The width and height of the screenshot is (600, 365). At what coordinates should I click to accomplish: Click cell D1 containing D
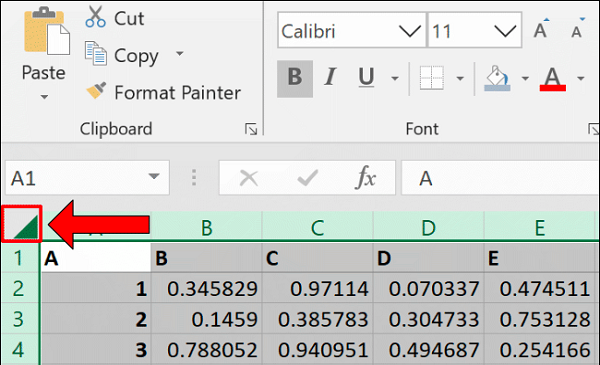click(x=429, y=258)
